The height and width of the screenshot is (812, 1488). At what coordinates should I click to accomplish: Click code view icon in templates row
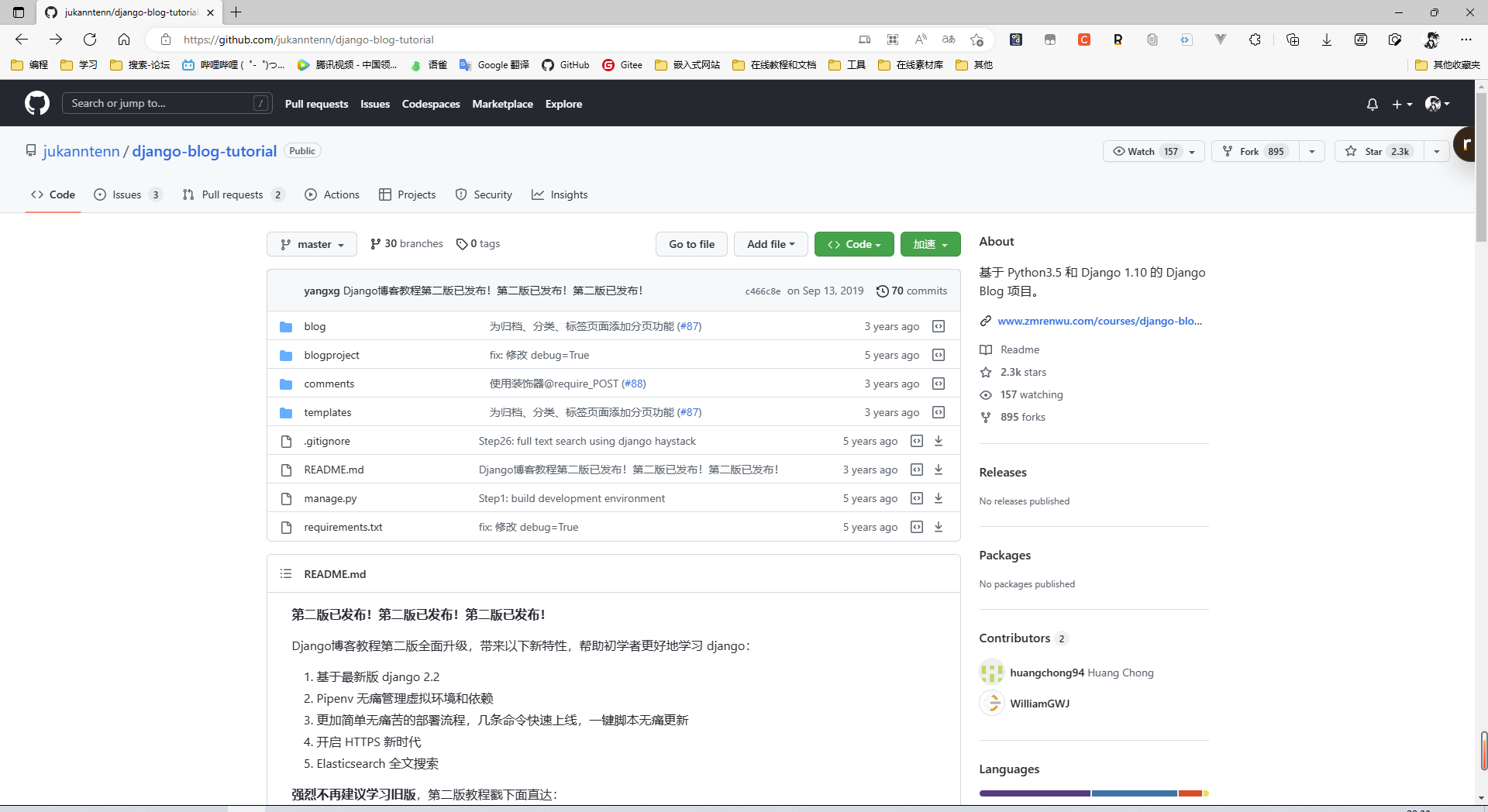tap(939, 412)
